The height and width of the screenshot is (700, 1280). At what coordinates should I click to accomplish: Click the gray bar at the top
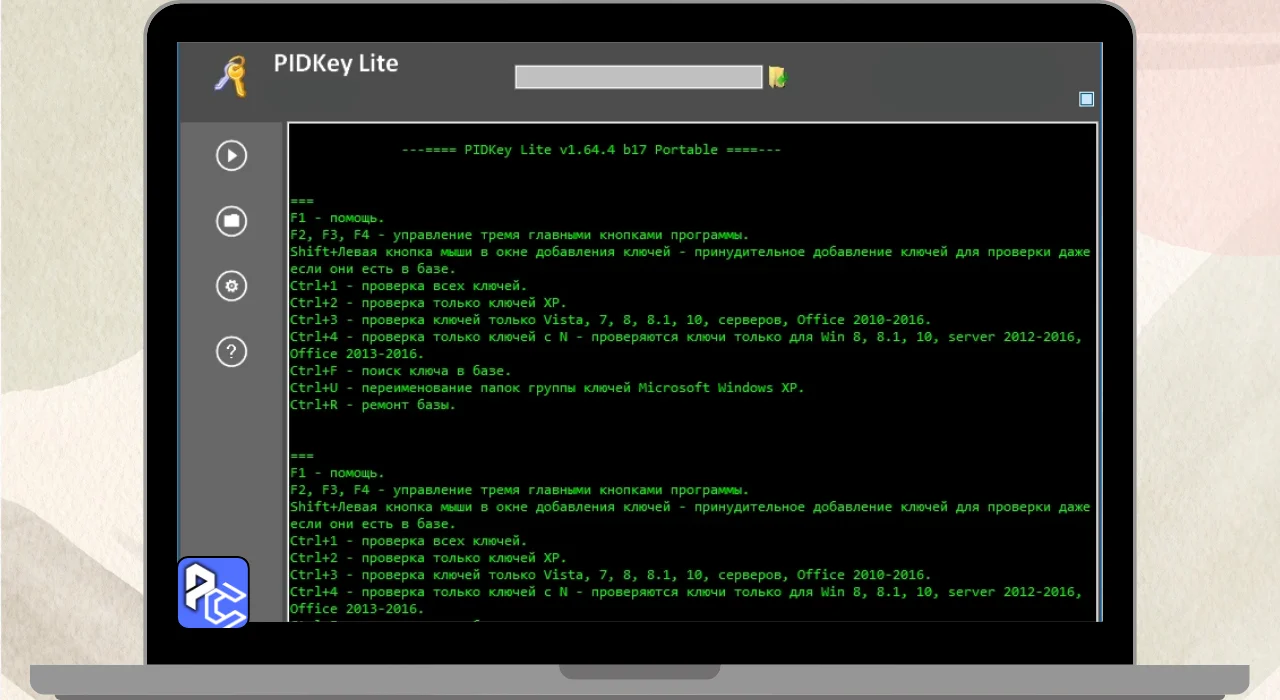pos(639,77)
